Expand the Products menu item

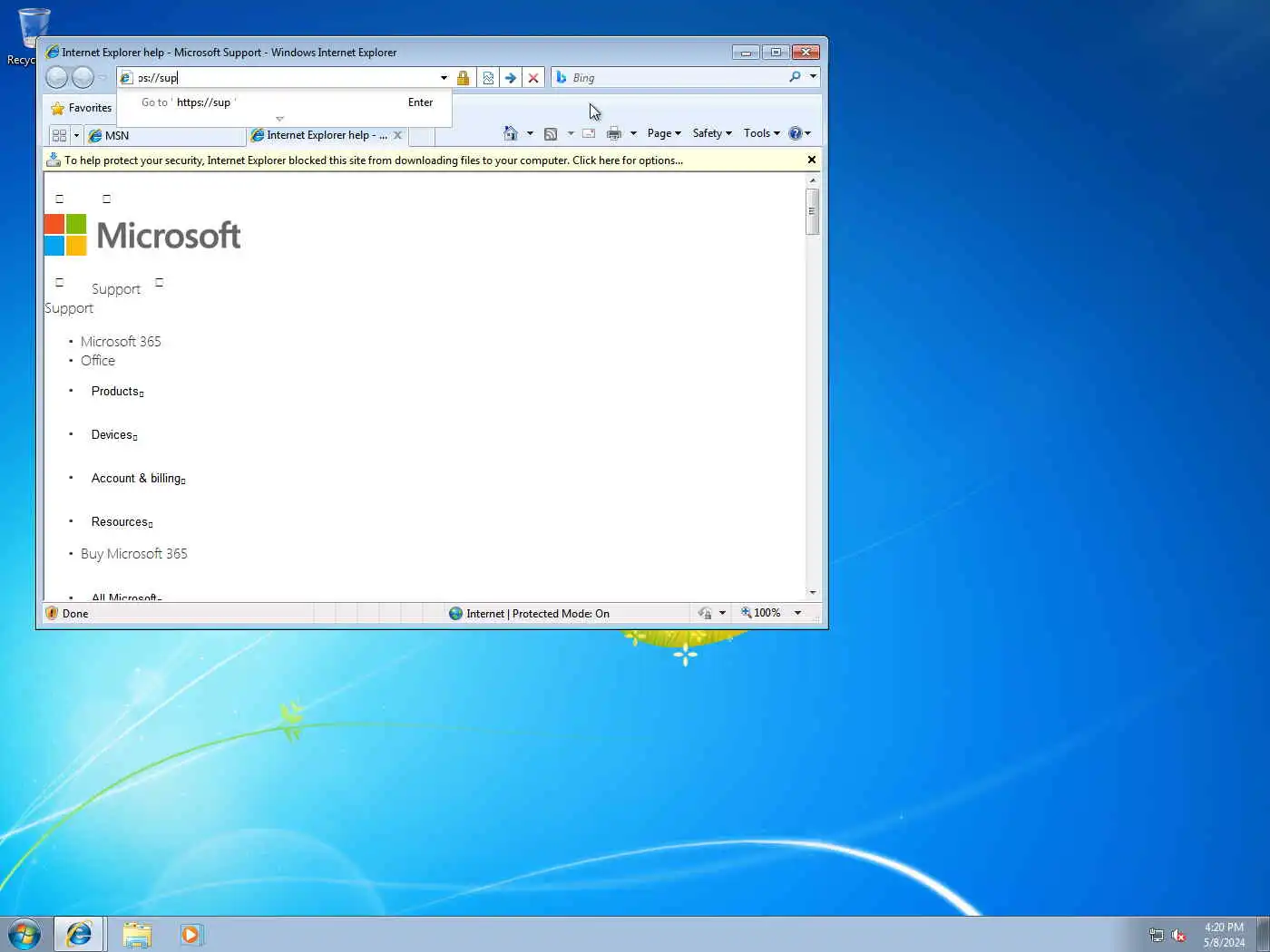tap(118, 392)
